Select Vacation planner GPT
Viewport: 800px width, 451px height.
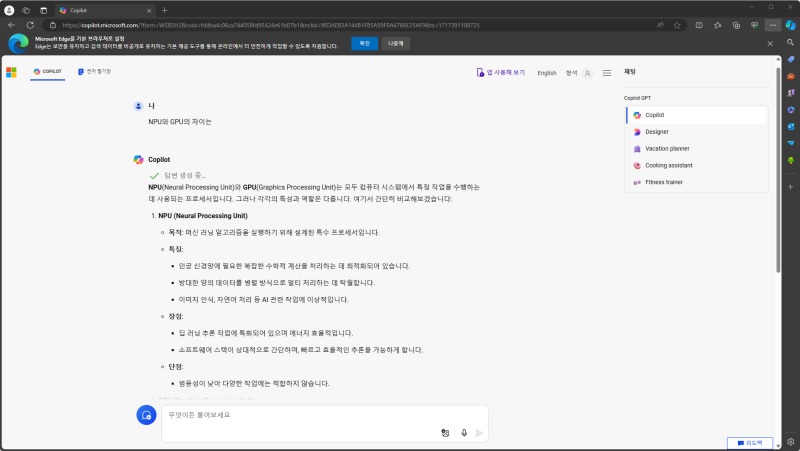(696, 148)
